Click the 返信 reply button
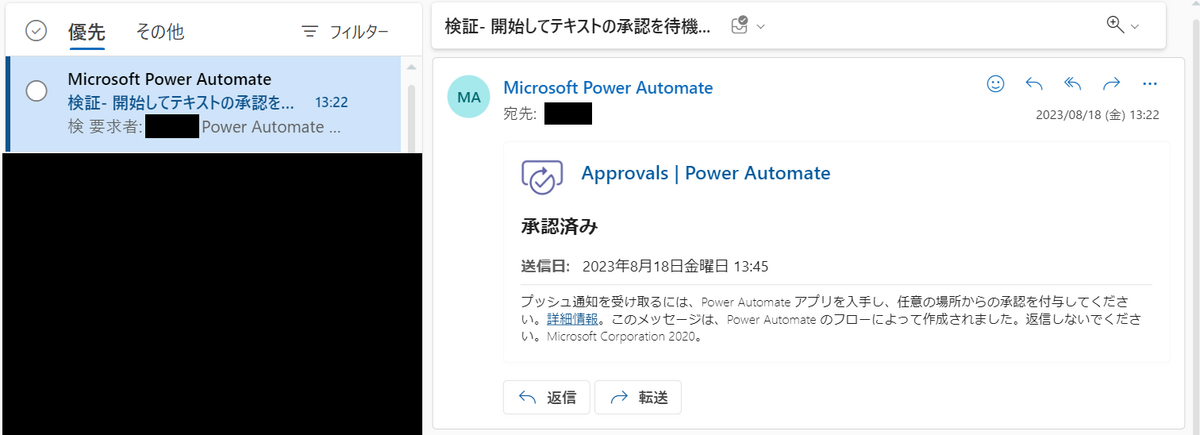Image resolution: width=1200 pixels, height=435 pixels. (546, 397)
